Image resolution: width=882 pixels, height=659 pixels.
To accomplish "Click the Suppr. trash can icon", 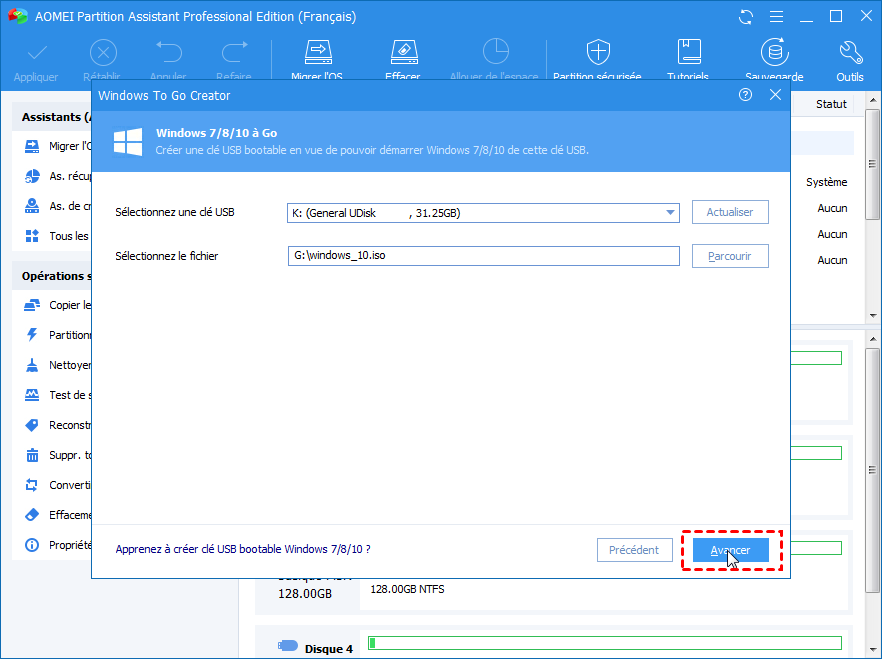I will (x=32, y=455).
